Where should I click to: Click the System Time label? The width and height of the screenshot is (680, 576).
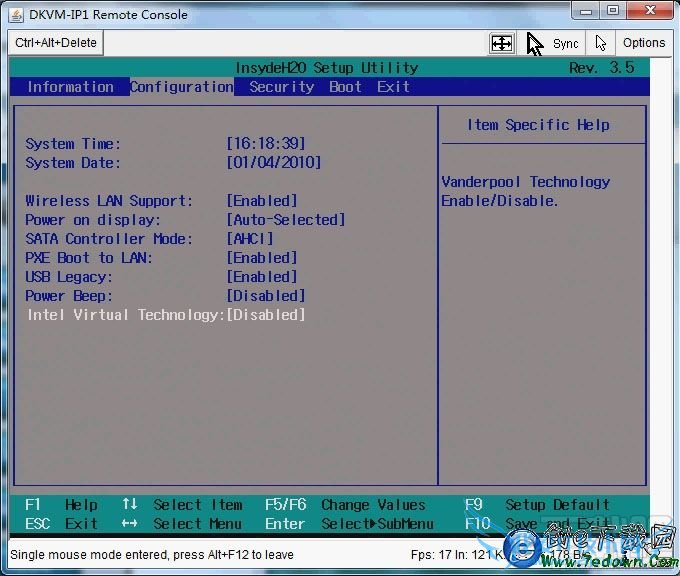coord(73,144)
